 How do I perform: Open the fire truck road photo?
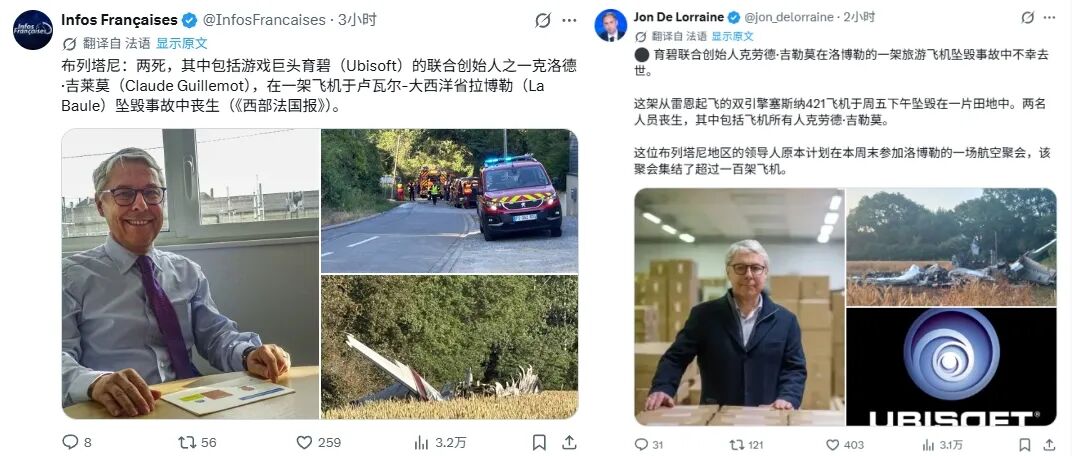pyautogui.click(x=449, y=201)
